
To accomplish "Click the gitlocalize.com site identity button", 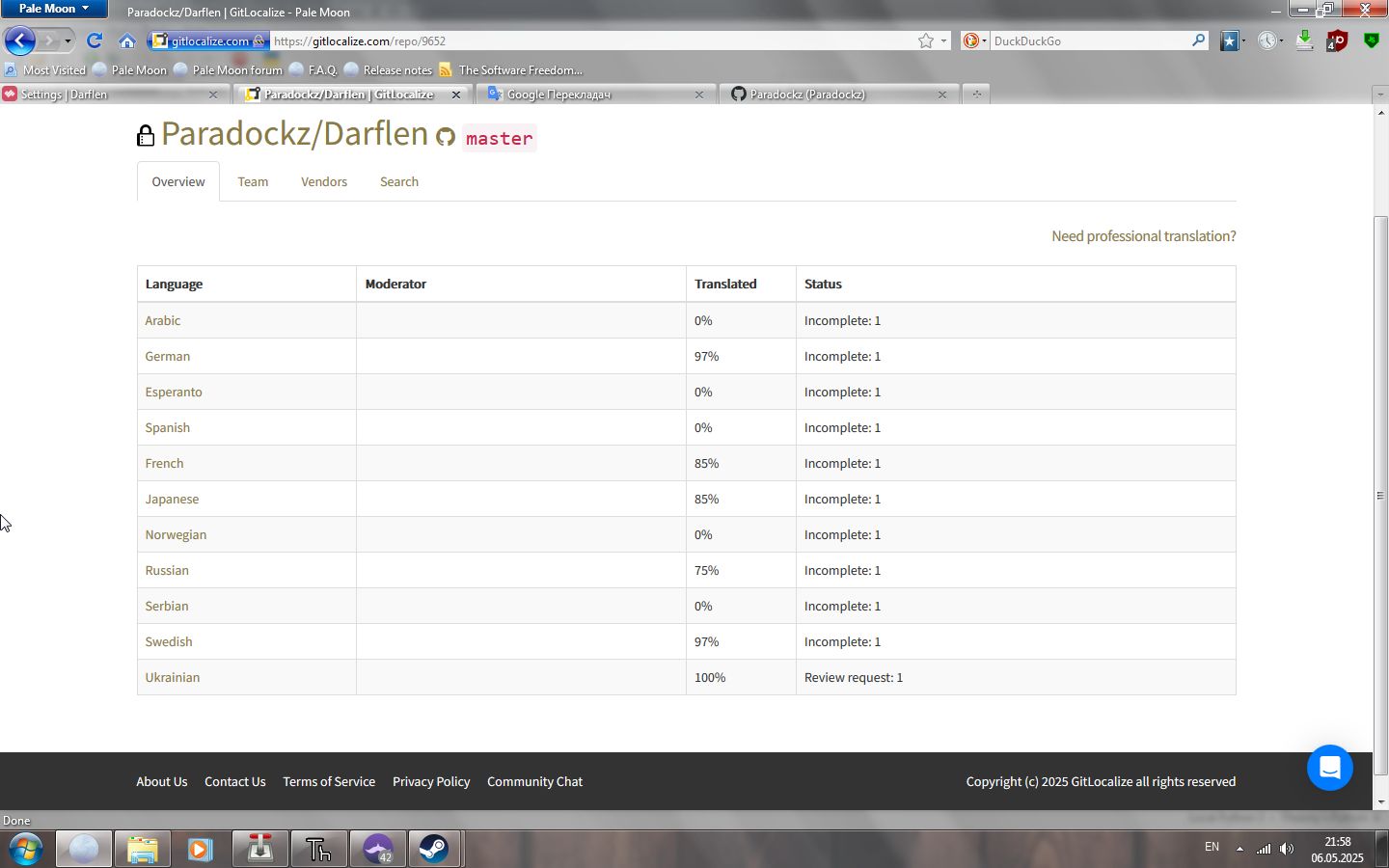I will pos(209,41).
